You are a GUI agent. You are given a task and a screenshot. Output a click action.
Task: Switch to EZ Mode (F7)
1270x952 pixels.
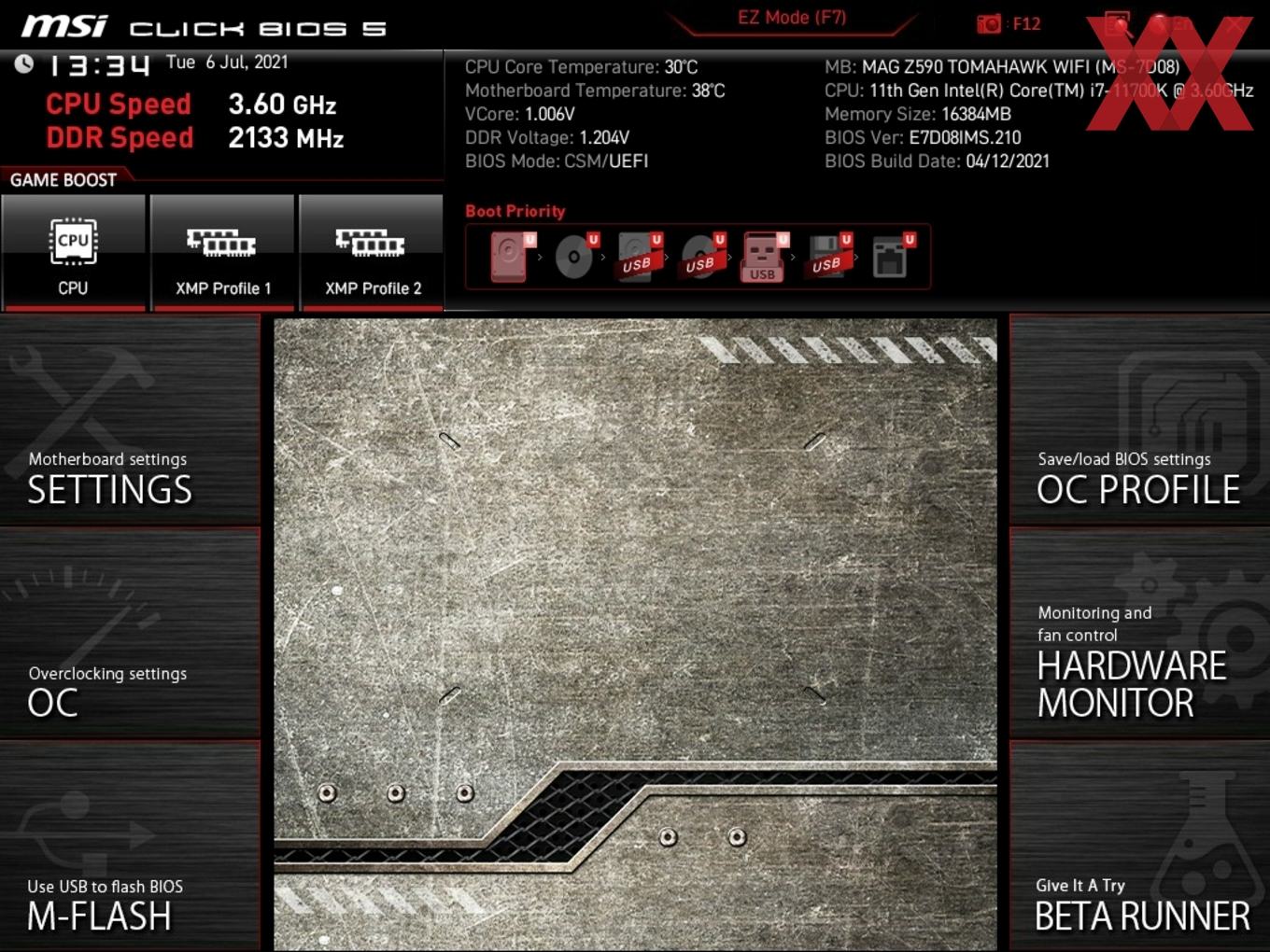(x=792, y=18)
